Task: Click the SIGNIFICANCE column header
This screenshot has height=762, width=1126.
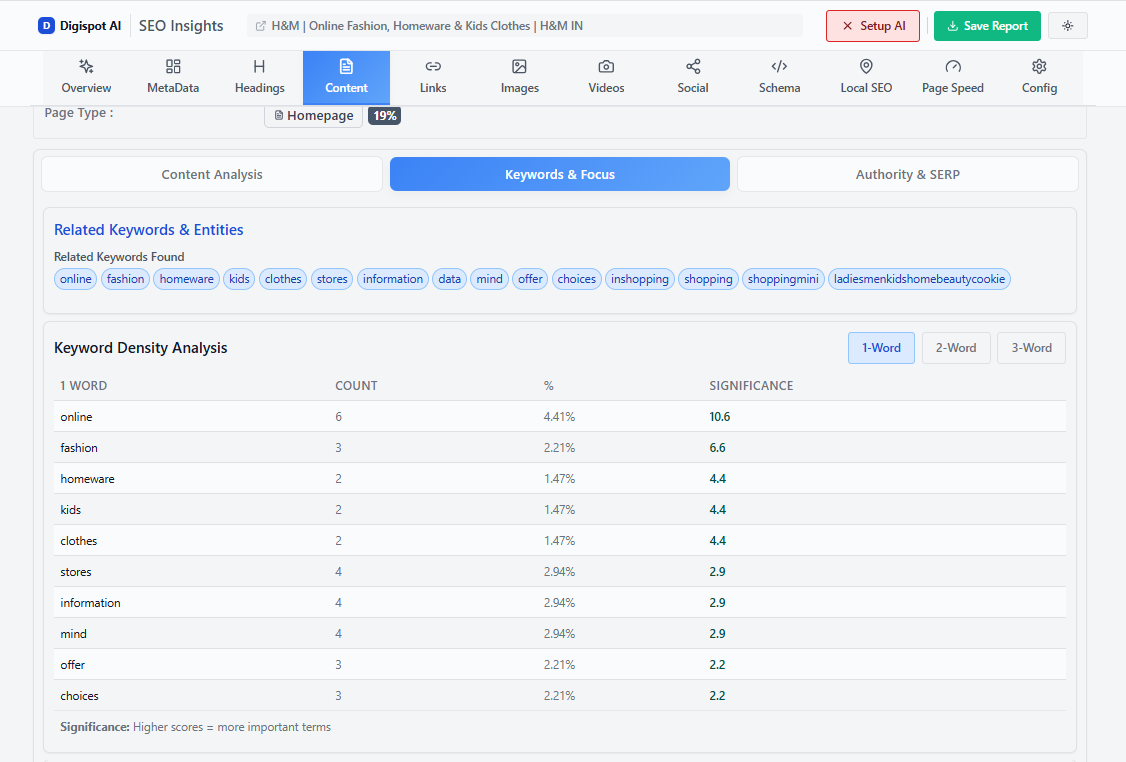Action: [x=751, y=386]
